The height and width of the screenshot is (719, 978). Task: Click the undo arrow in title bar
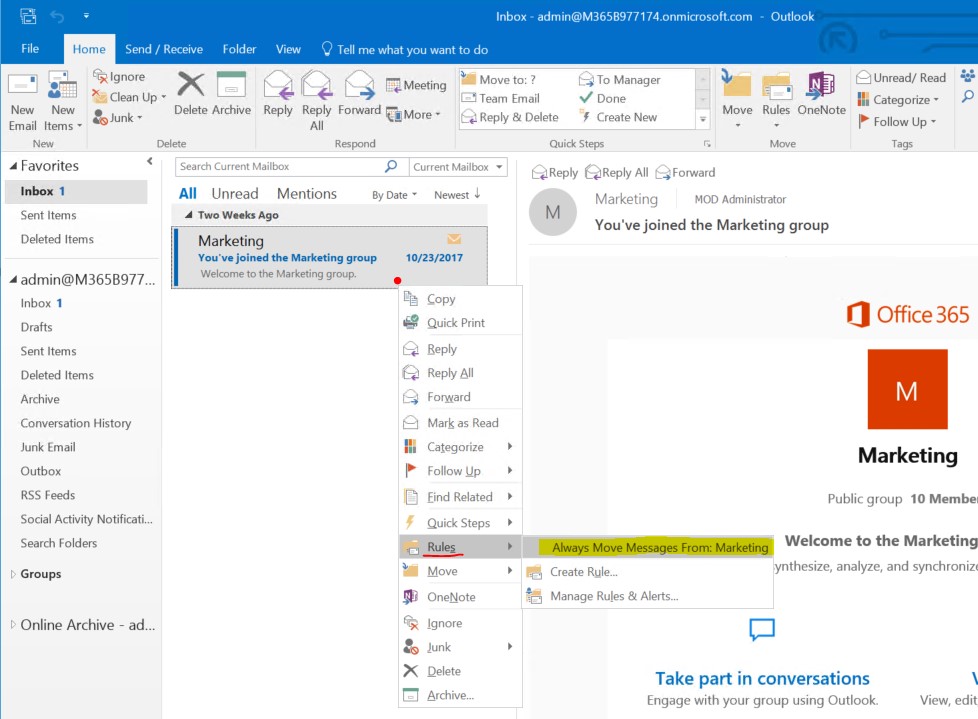point(57,16)
